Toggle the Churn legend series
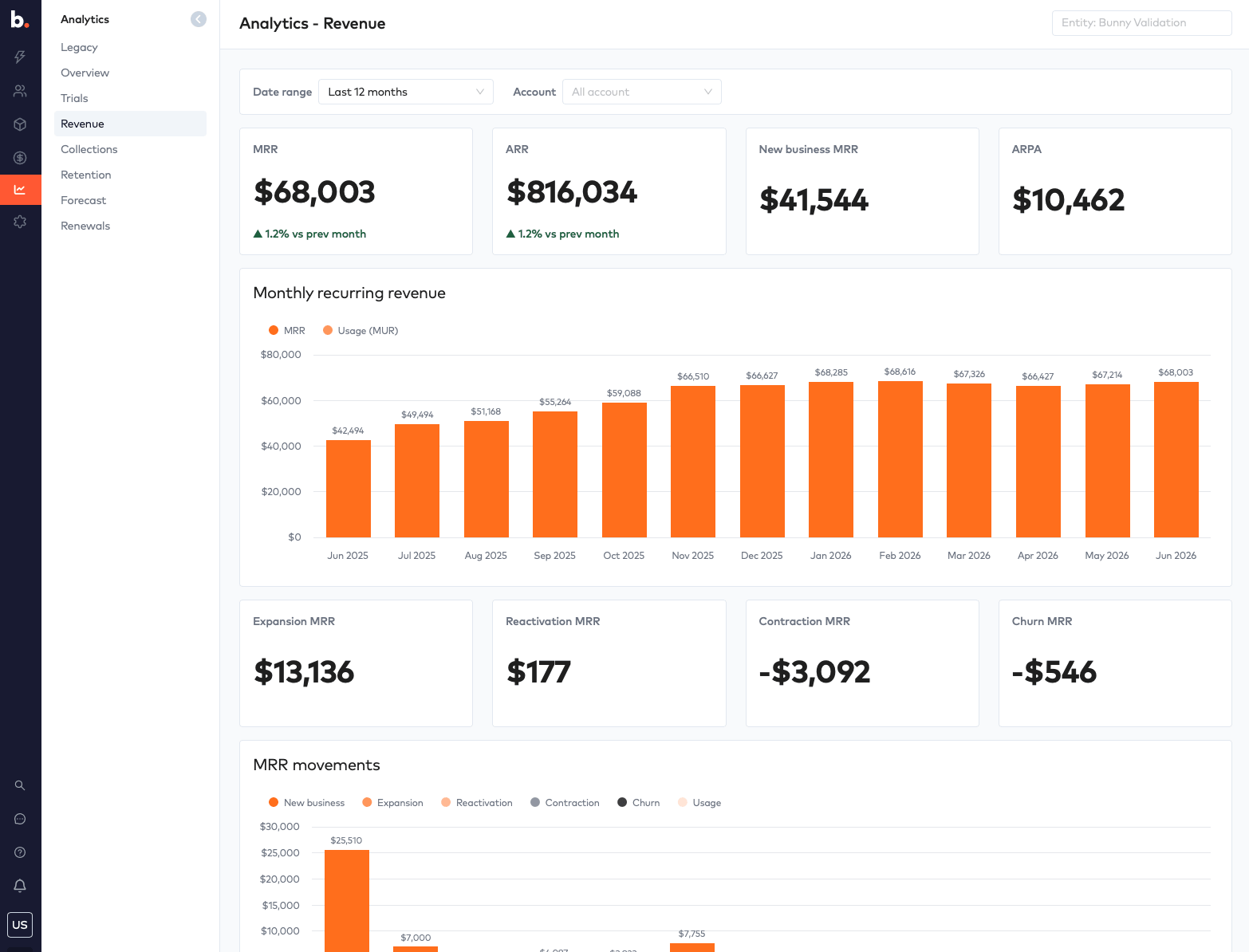This screenshot has width=1249, height=952. point(639,802)
